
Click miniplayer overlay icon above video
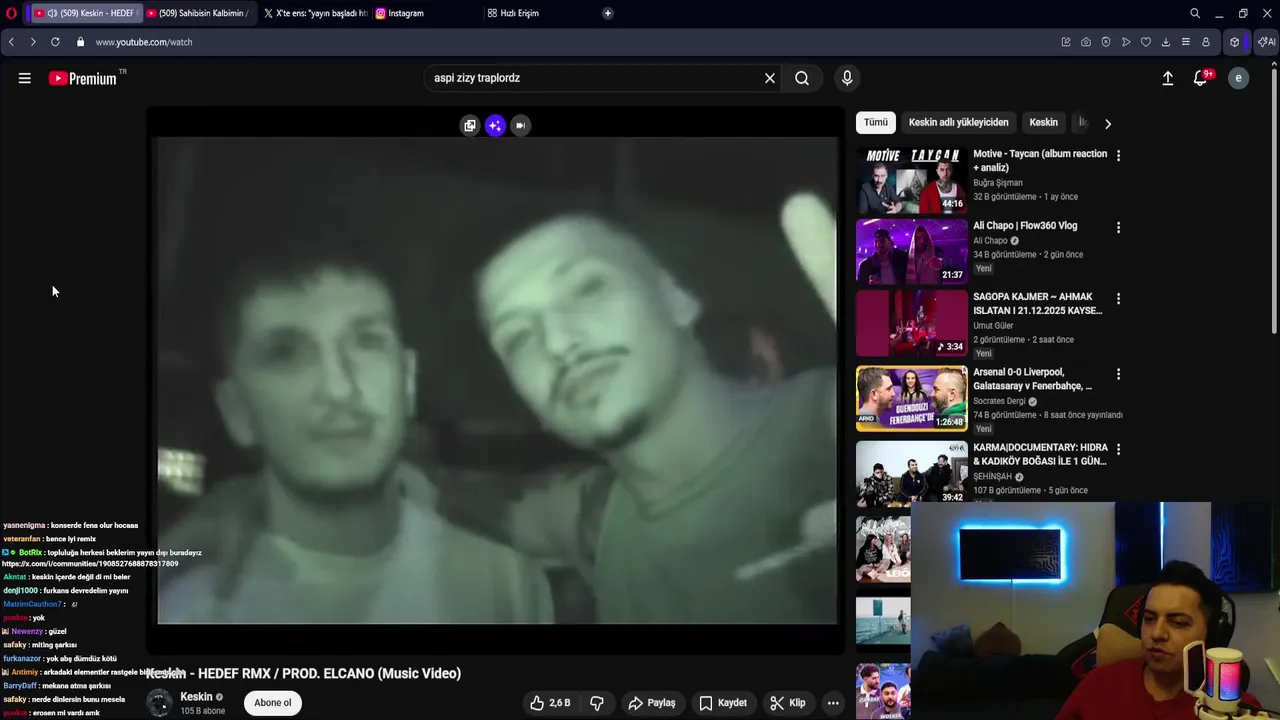coord(470,125)
